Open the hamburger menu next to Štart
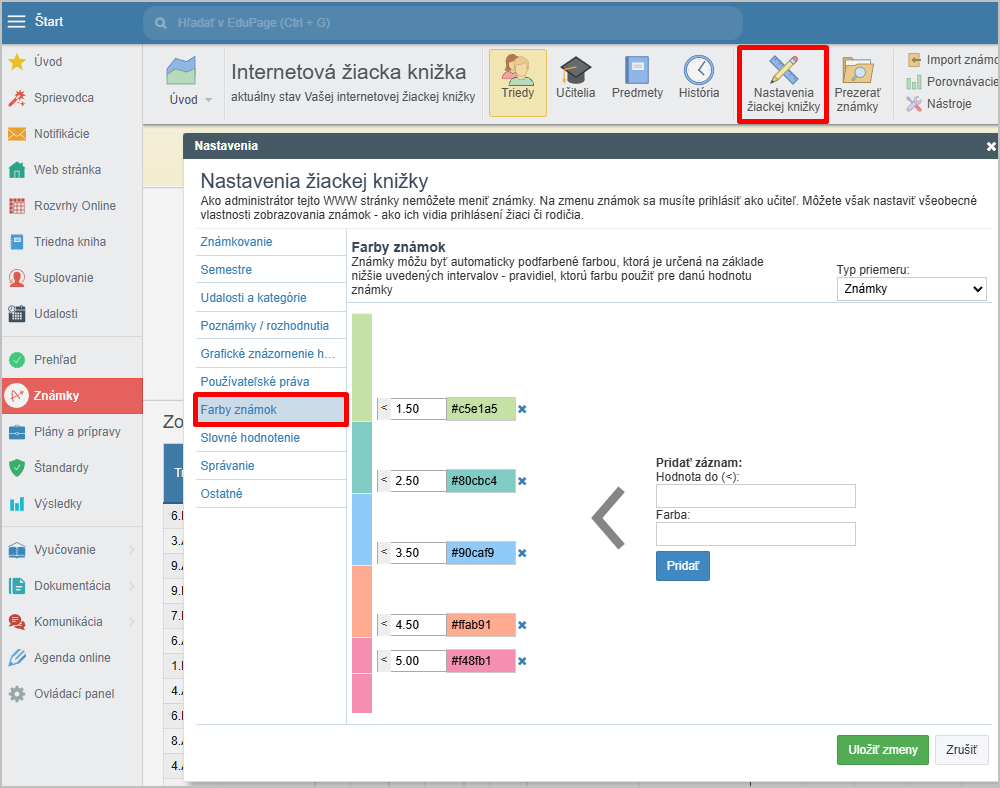Image resolution: width=1000 pixels, height=788 pixels. [x=17, y=21]
